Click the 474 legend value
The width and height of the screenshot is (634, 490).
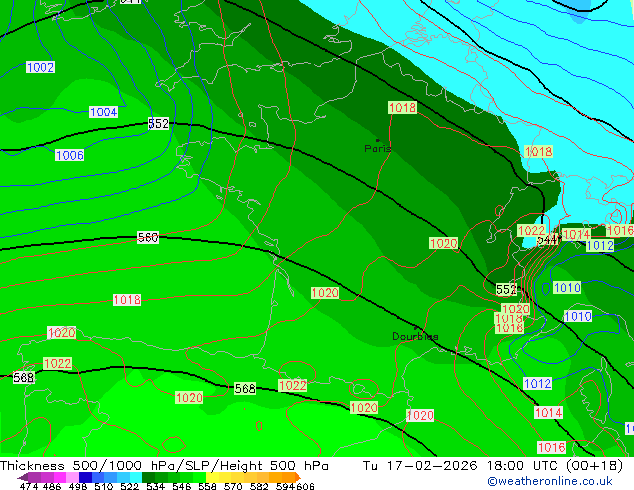tap(29, 486)
